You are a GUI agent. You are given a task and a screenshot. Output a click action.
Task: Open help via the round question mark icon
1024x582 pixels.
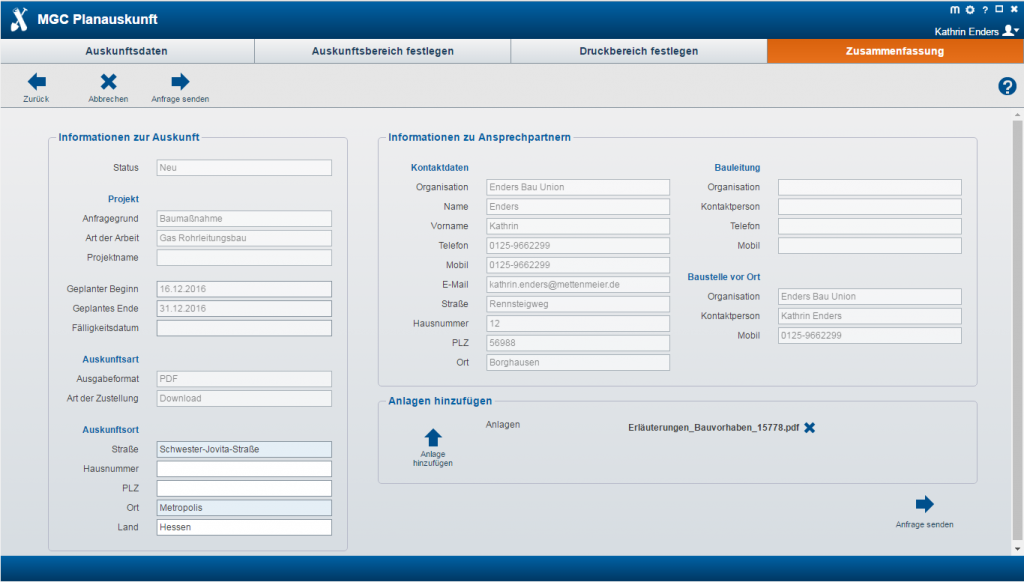click(x=1007, y=86)
